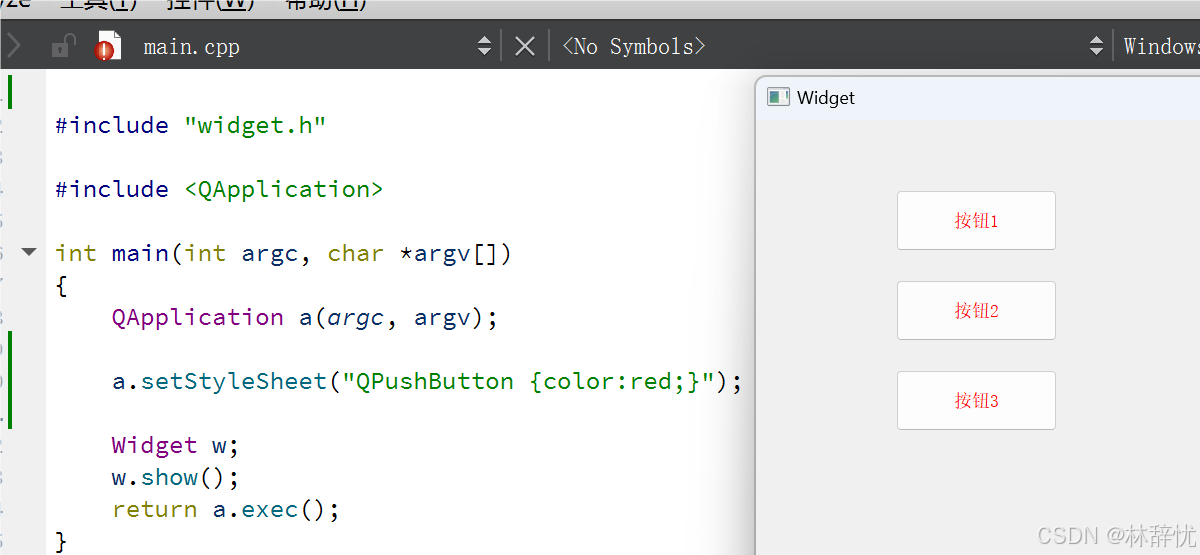Click 按钮2 in the Widget window

coord(976,310)
